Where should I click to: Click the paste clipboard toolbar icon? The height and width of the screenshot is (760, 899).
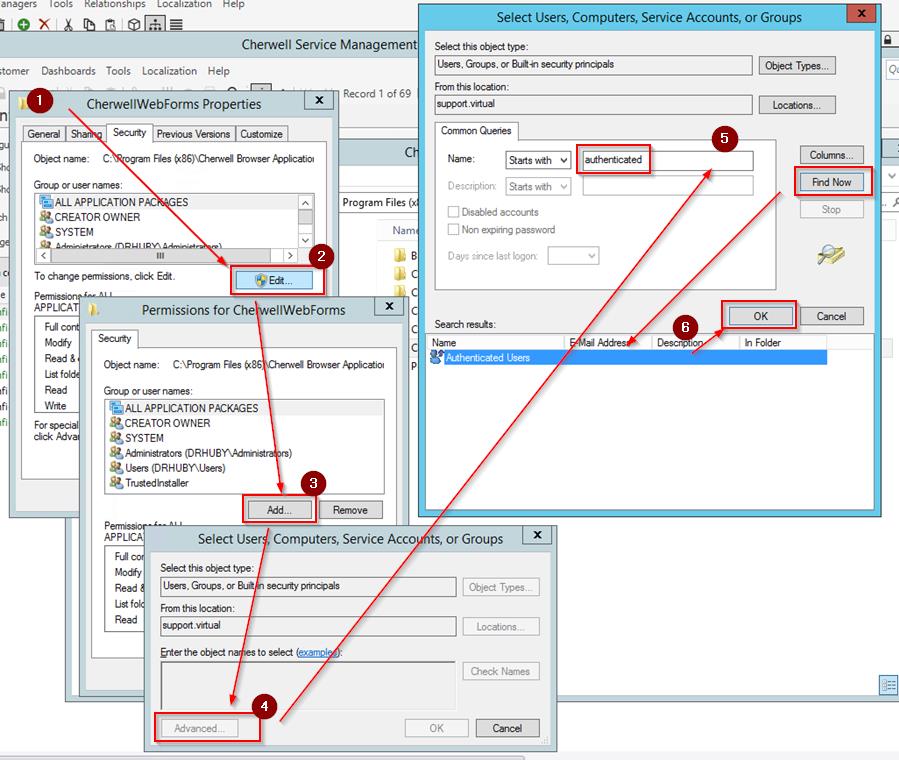click(110, 24)
